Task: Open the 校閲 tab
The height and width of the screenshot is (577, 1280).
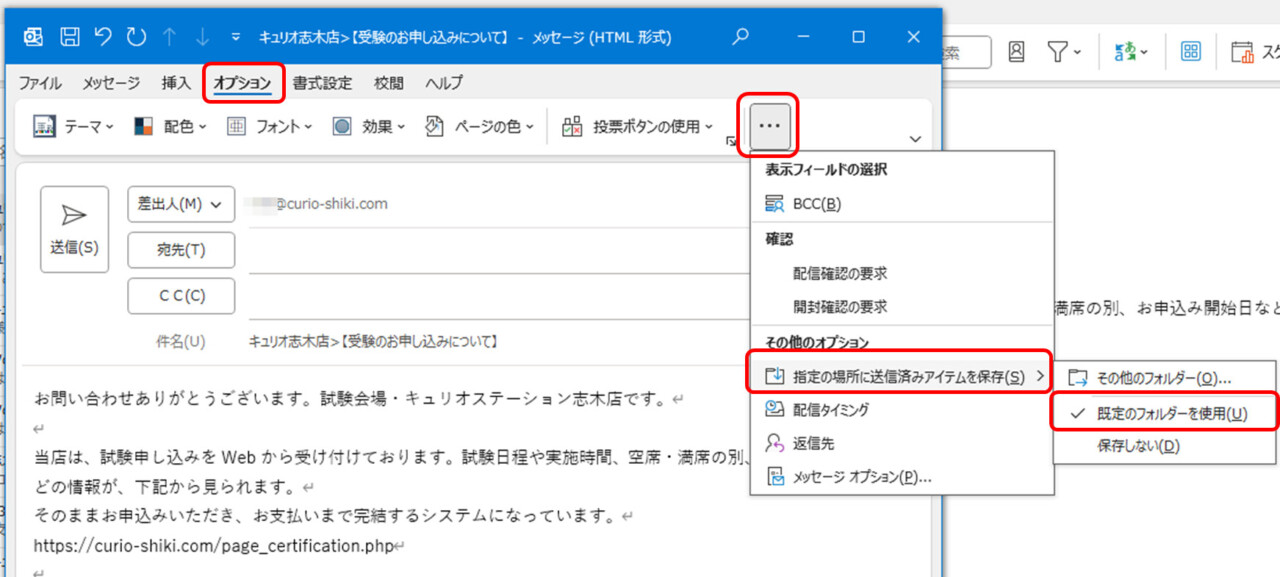Action: click(388, 83)
